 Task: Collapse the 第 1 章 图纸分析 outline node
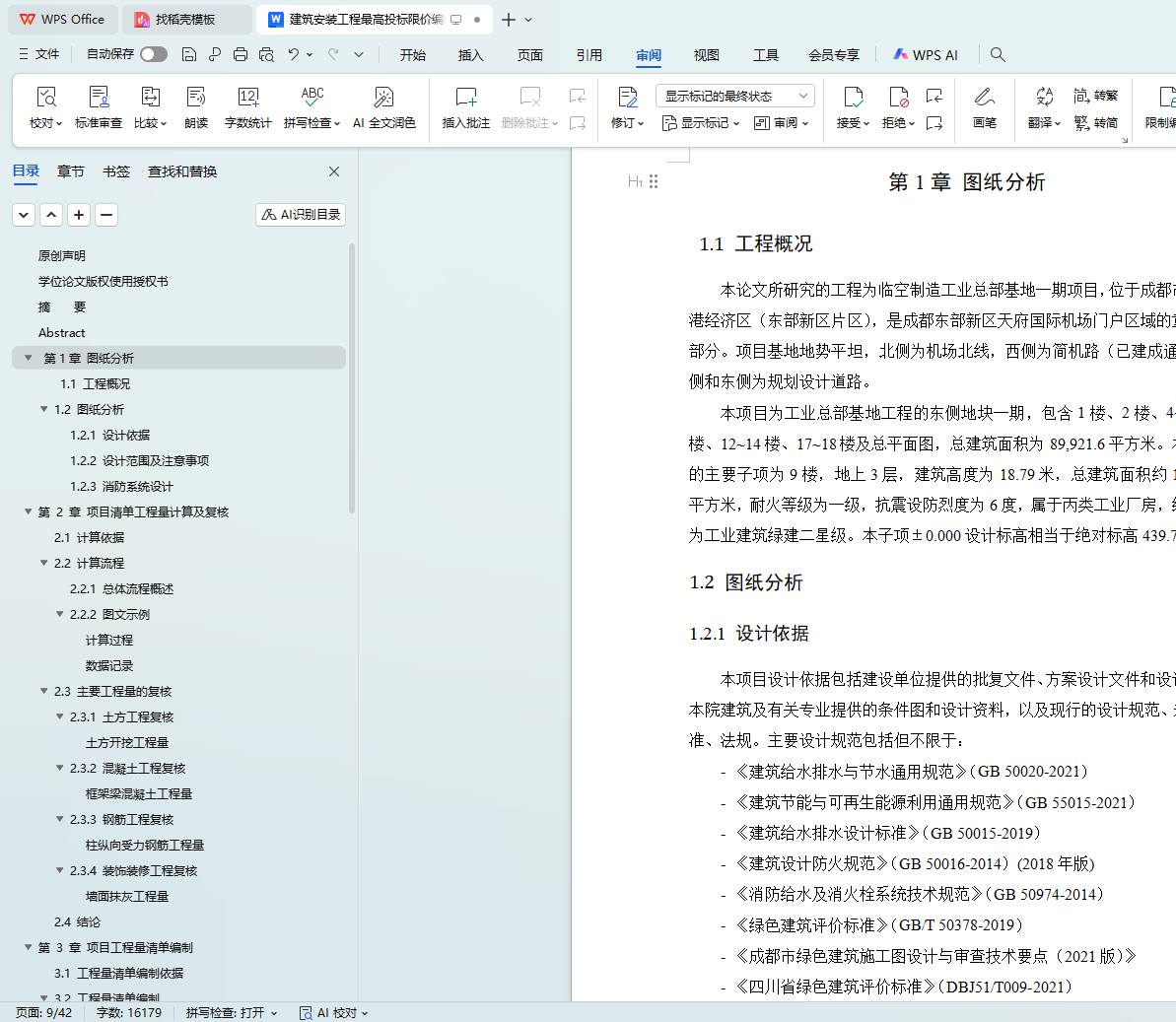(29, 358)
